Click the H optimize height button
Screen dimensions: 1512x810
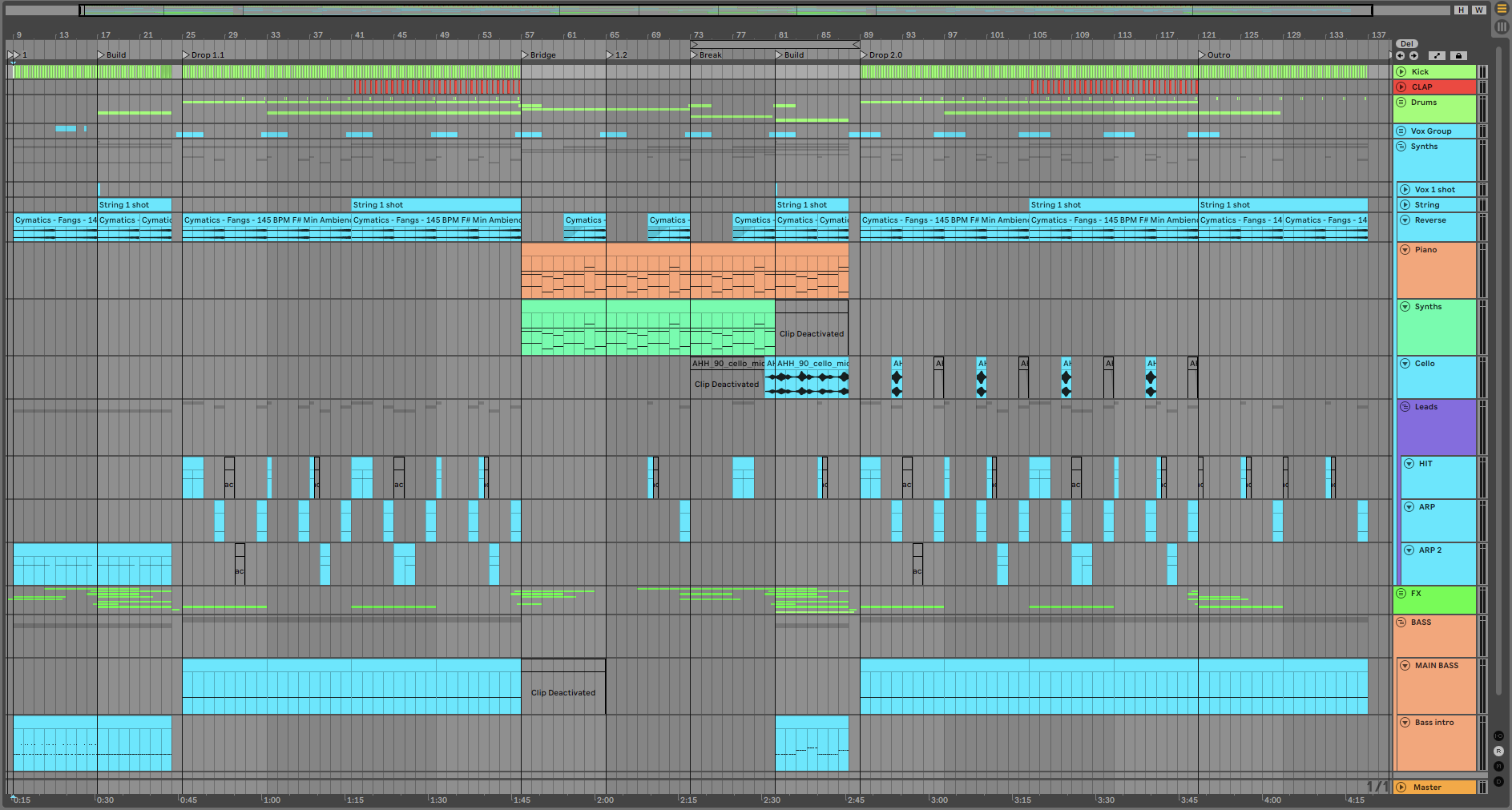(1462, 10)
